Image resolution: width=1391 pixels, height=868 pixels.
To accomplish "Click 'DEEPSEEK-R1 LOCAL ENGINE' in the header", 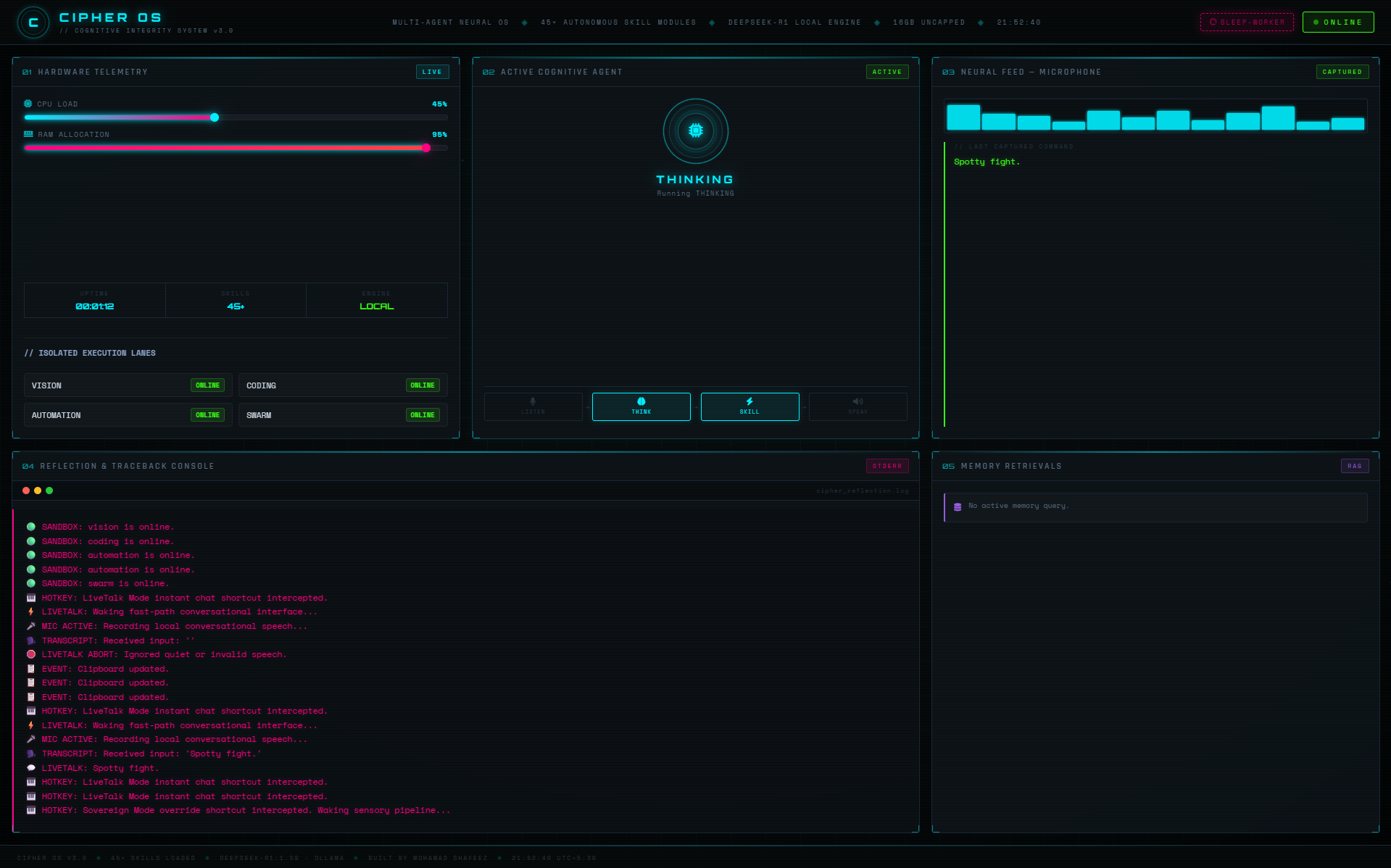I will pos(794,22).
